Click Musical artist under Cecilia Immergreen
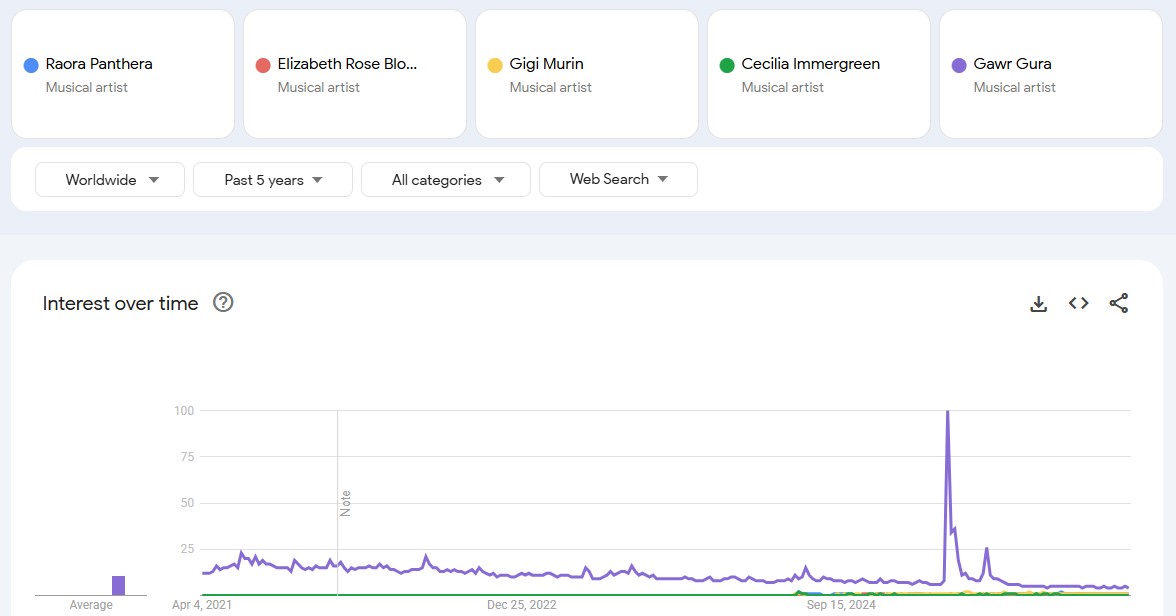The height and width of the screenshot is (616, 1176). 782,87
